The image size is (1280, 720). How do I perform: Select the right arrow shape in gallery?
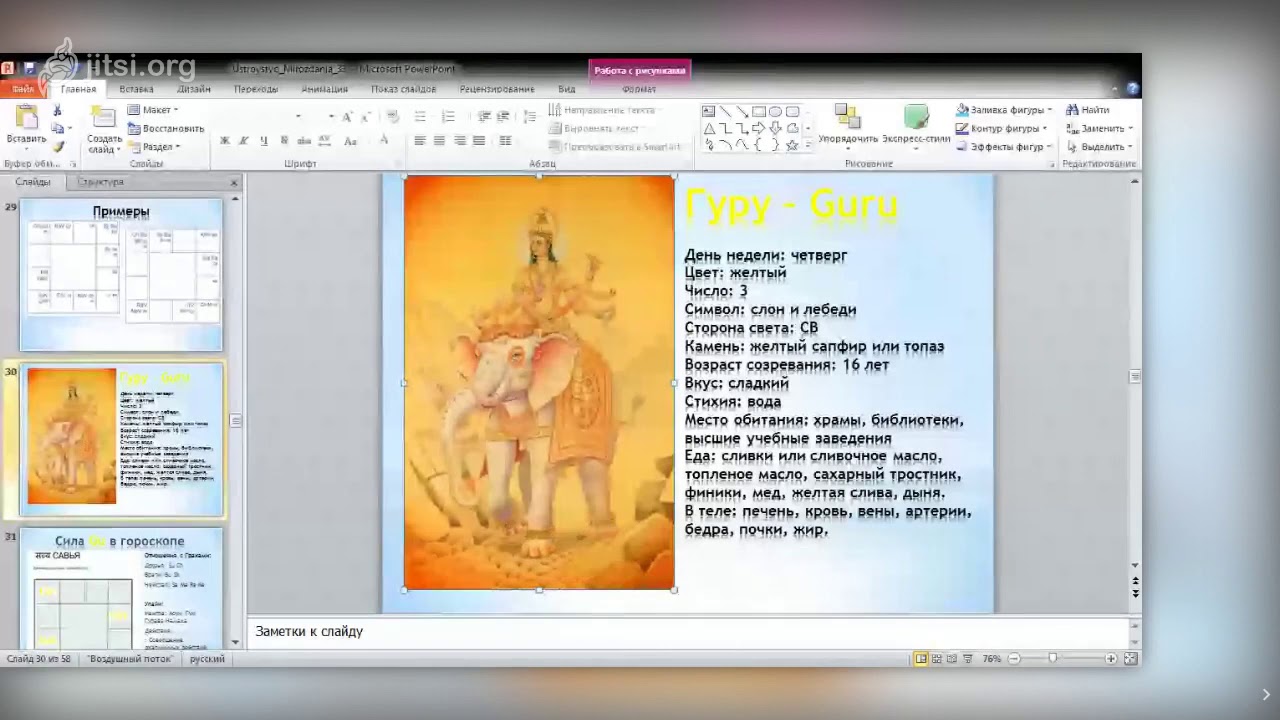point(758,128)
